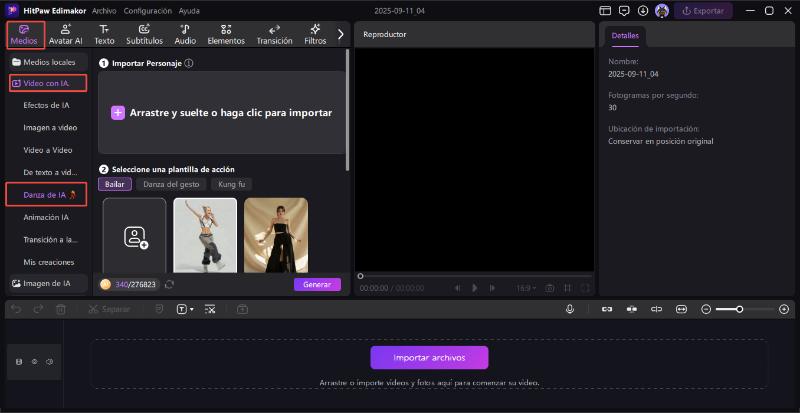Viewport: 800px width, 413px height.
Task: Expand more tabs with right chevron
Action: [341, 35]
